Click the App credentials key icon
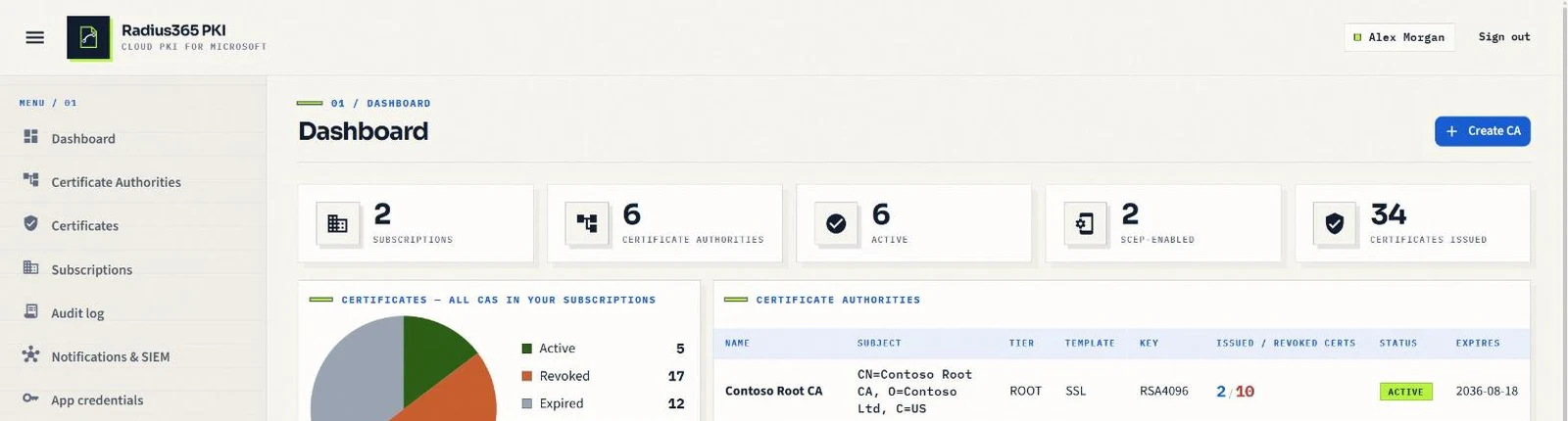 tap(31, 398)
